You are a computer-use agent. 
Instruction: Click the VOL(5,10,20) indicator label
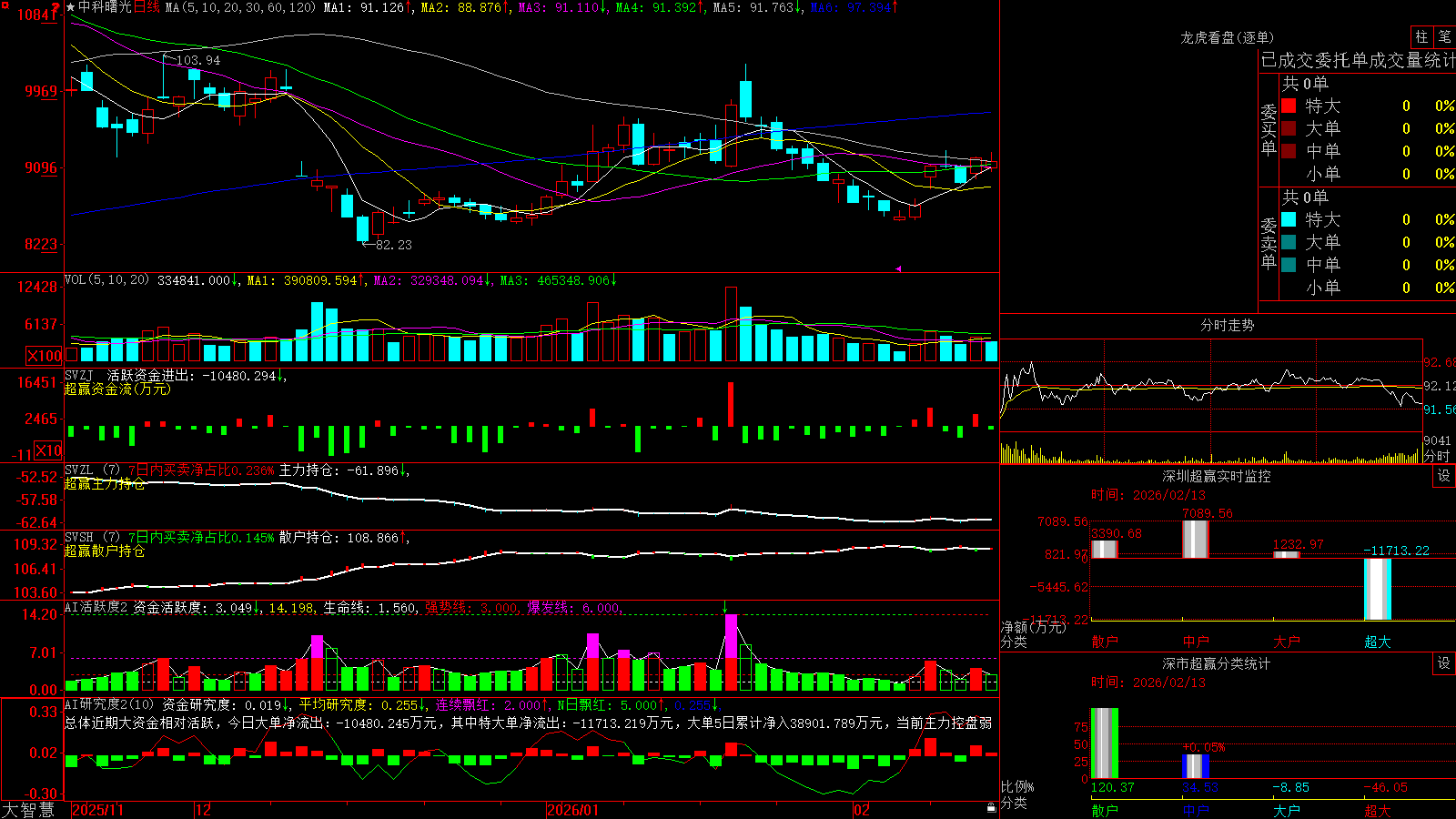click(x=106, y=280)
